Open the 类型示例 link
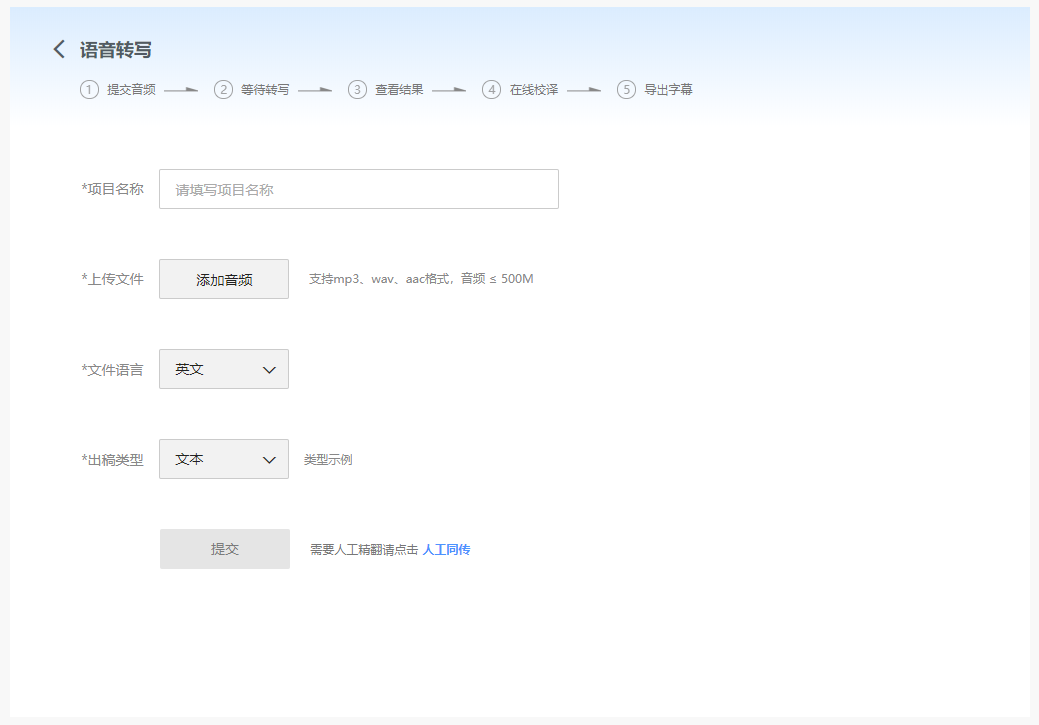1039x725 pixels. (x=328, y=460)
